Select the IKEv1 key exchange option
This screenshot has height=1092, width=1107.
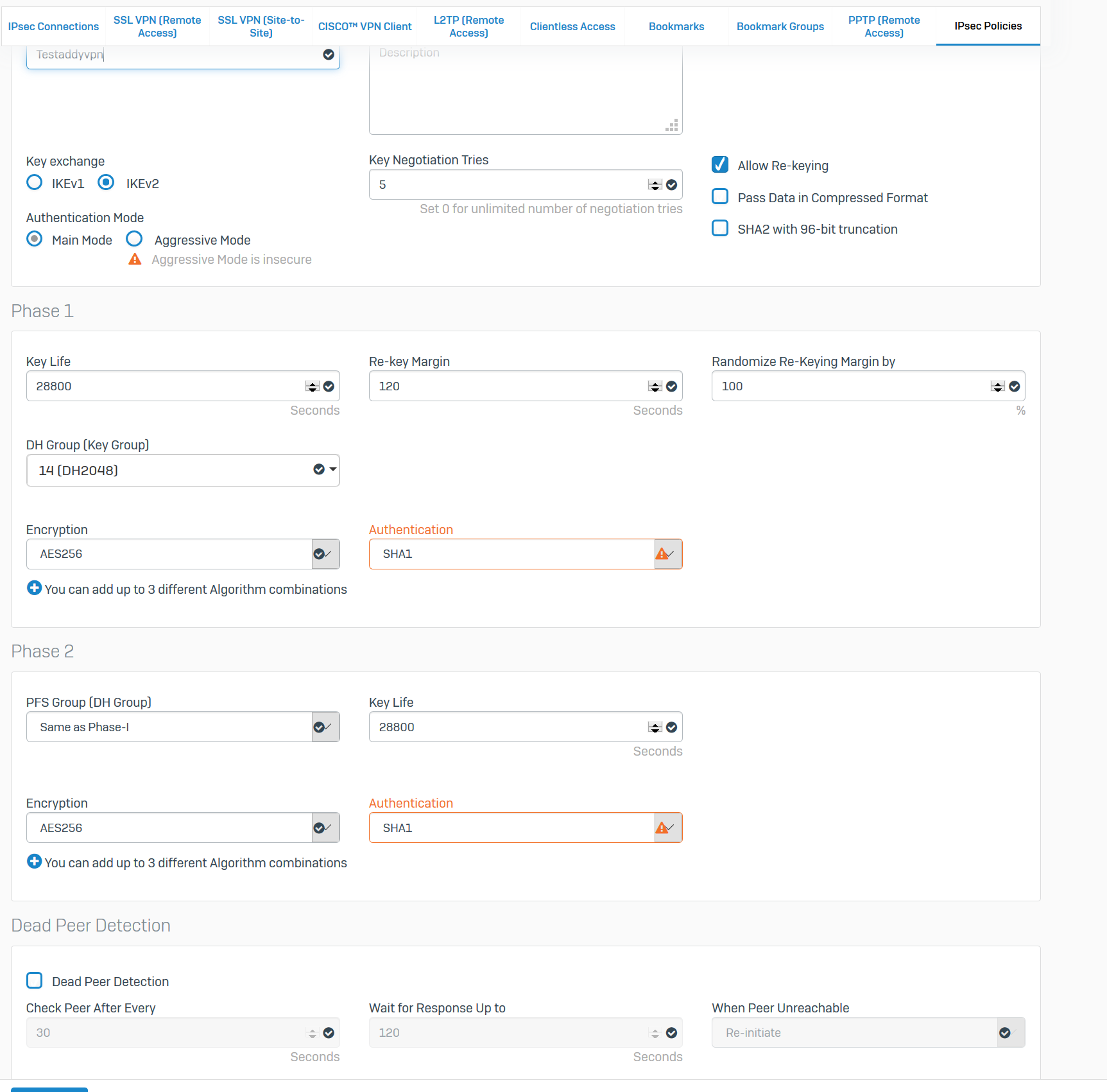[35, 183]
